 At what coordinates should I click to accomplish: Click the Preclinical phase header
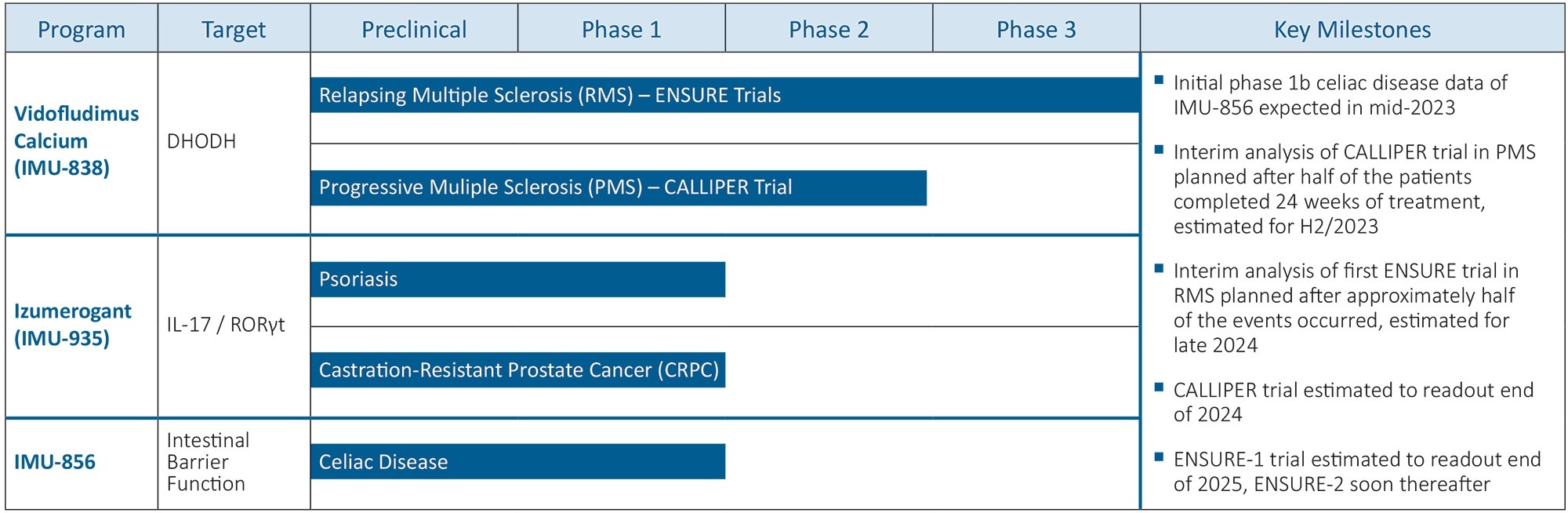pyautogui.click(x=414, y=30)
